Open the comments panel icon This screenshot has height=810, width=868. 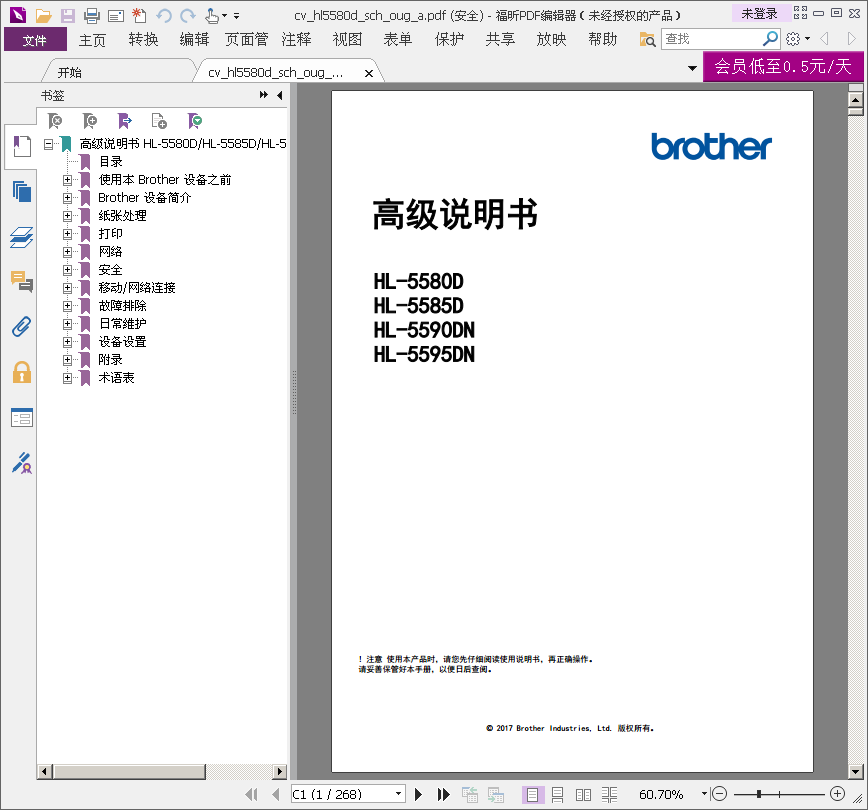pos(22,281)
